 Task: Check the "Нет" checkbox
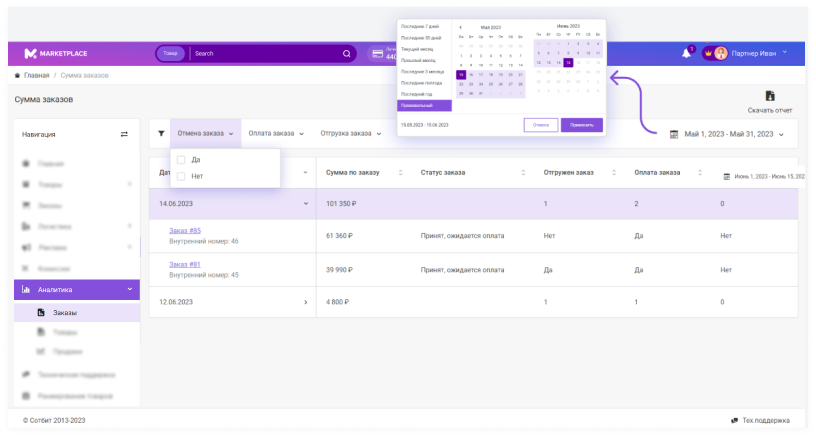coord(181,176)
